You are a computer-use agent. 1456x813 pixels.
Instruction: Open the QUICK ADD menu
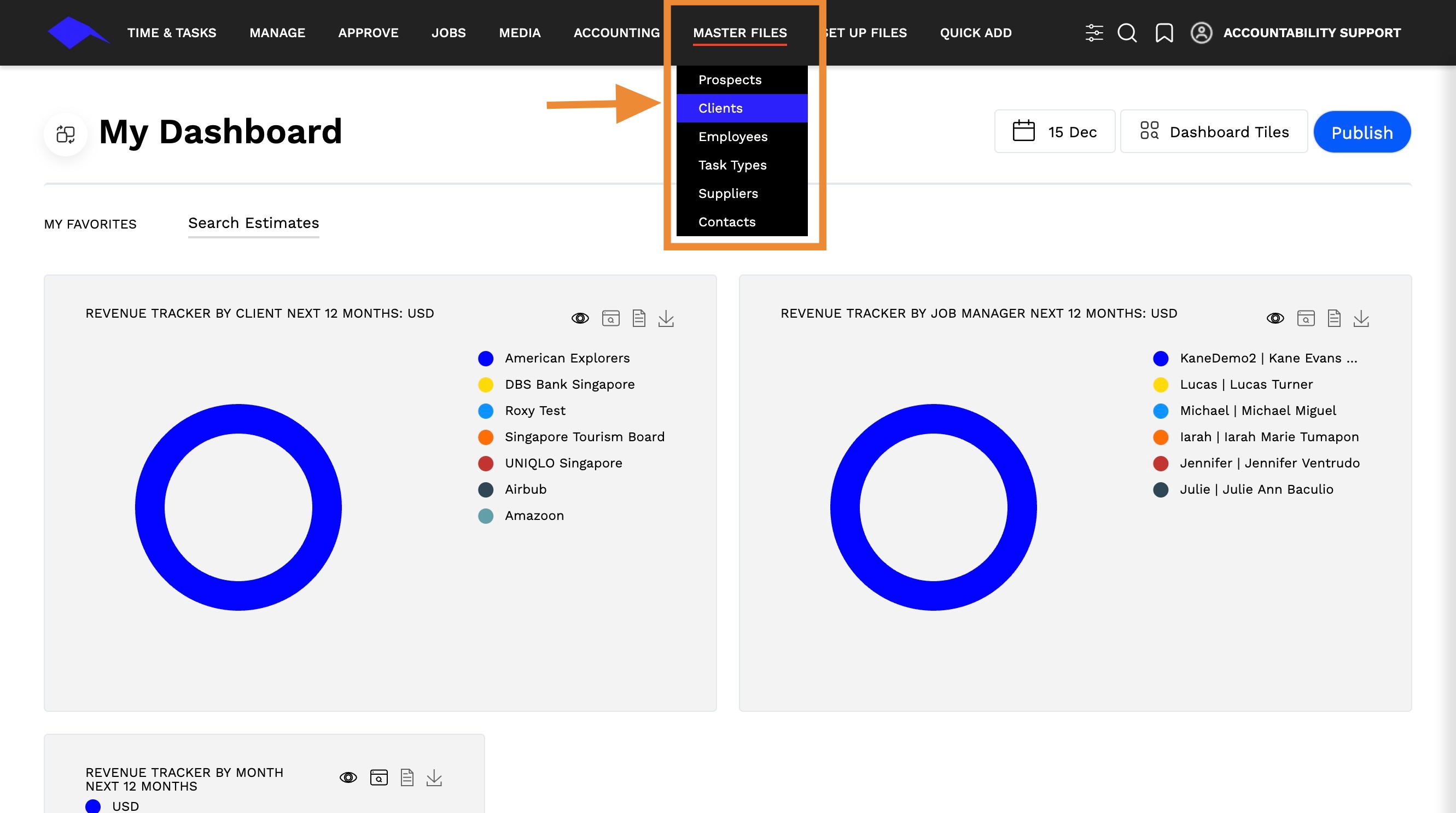[x=976, y=33]
